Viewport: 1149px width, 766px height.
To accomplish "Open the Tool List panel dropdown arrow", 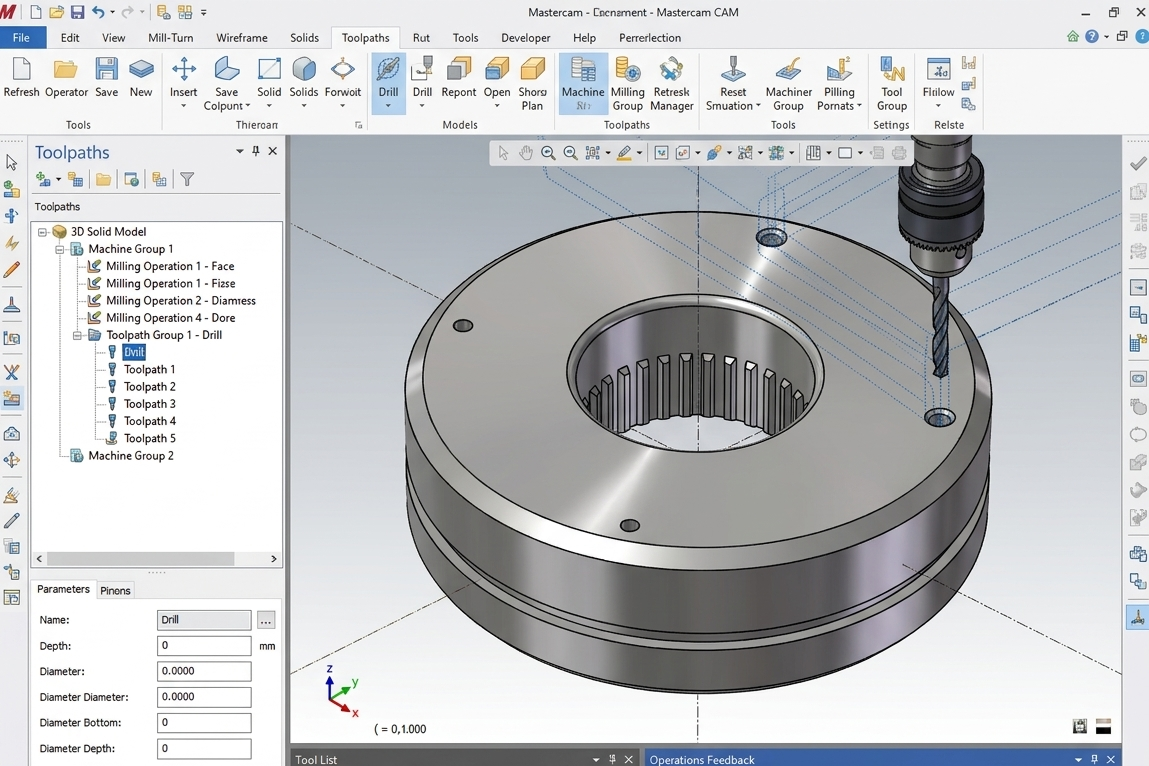I will coord(596,759).
